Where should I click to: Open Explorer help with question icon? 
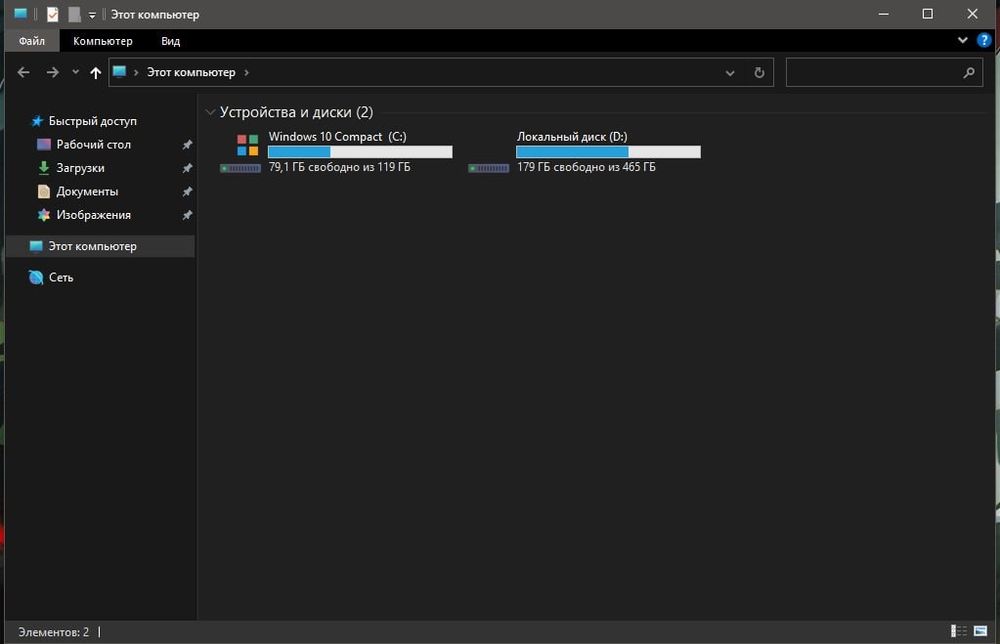tap(984, 40)
